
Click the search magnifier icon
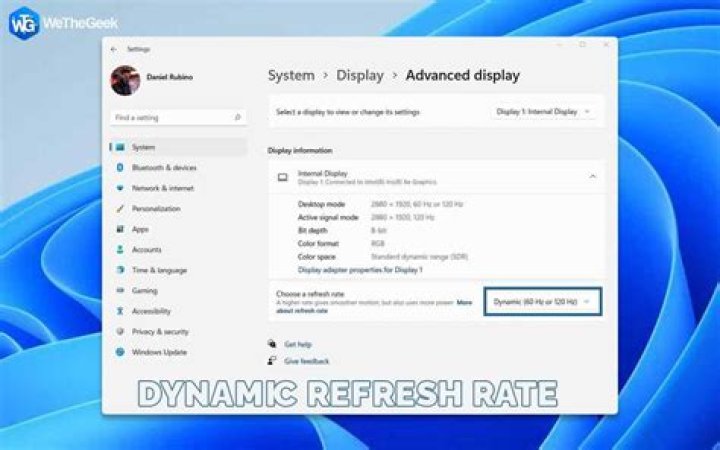237,118
